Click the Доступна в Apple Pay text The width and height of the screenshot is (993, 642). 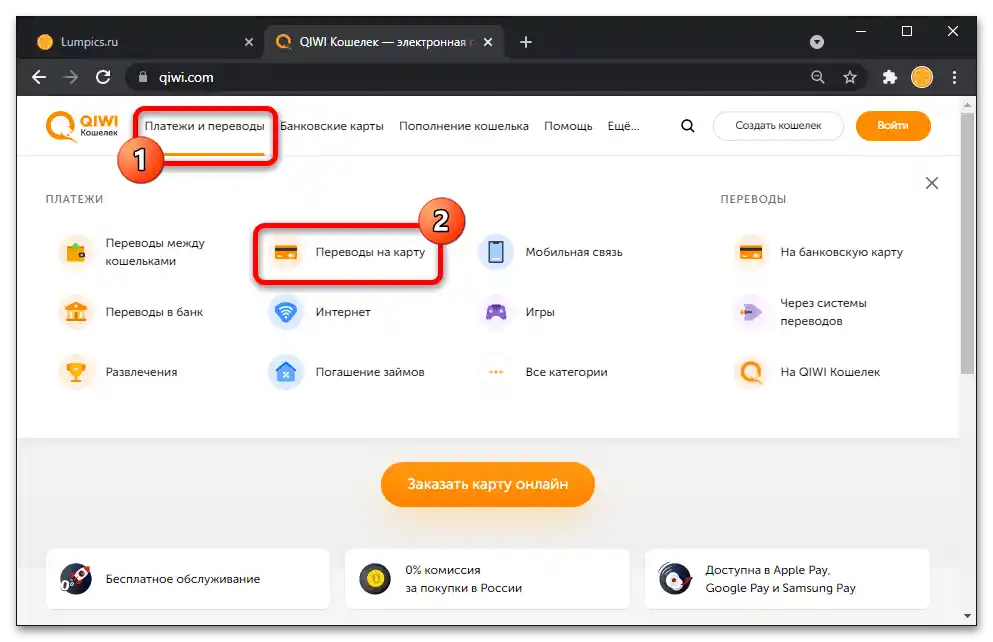(x=780, y=579)
